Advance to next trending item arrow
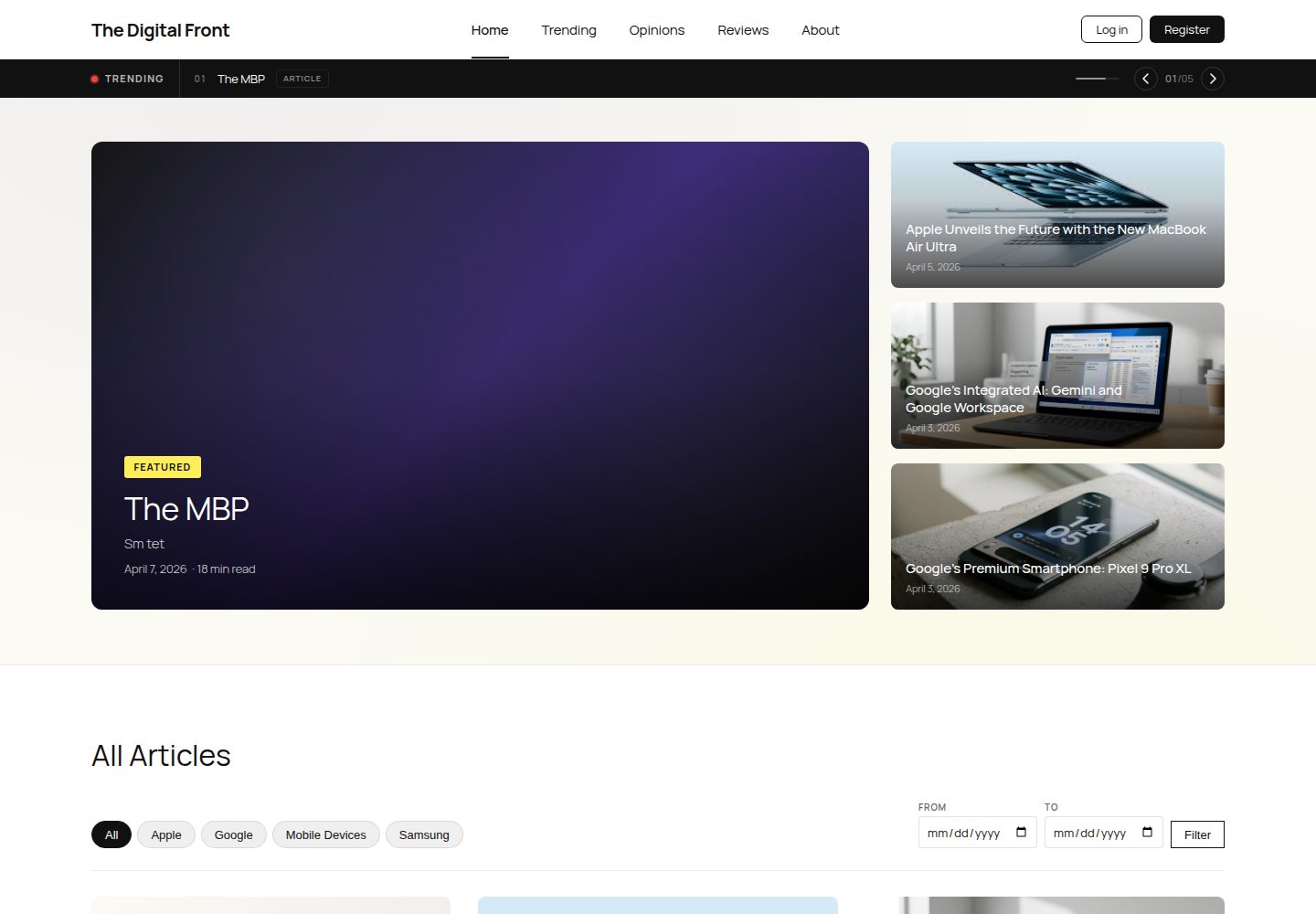This screenshot has height=914, width=1316. click(x=1213, y=79)
